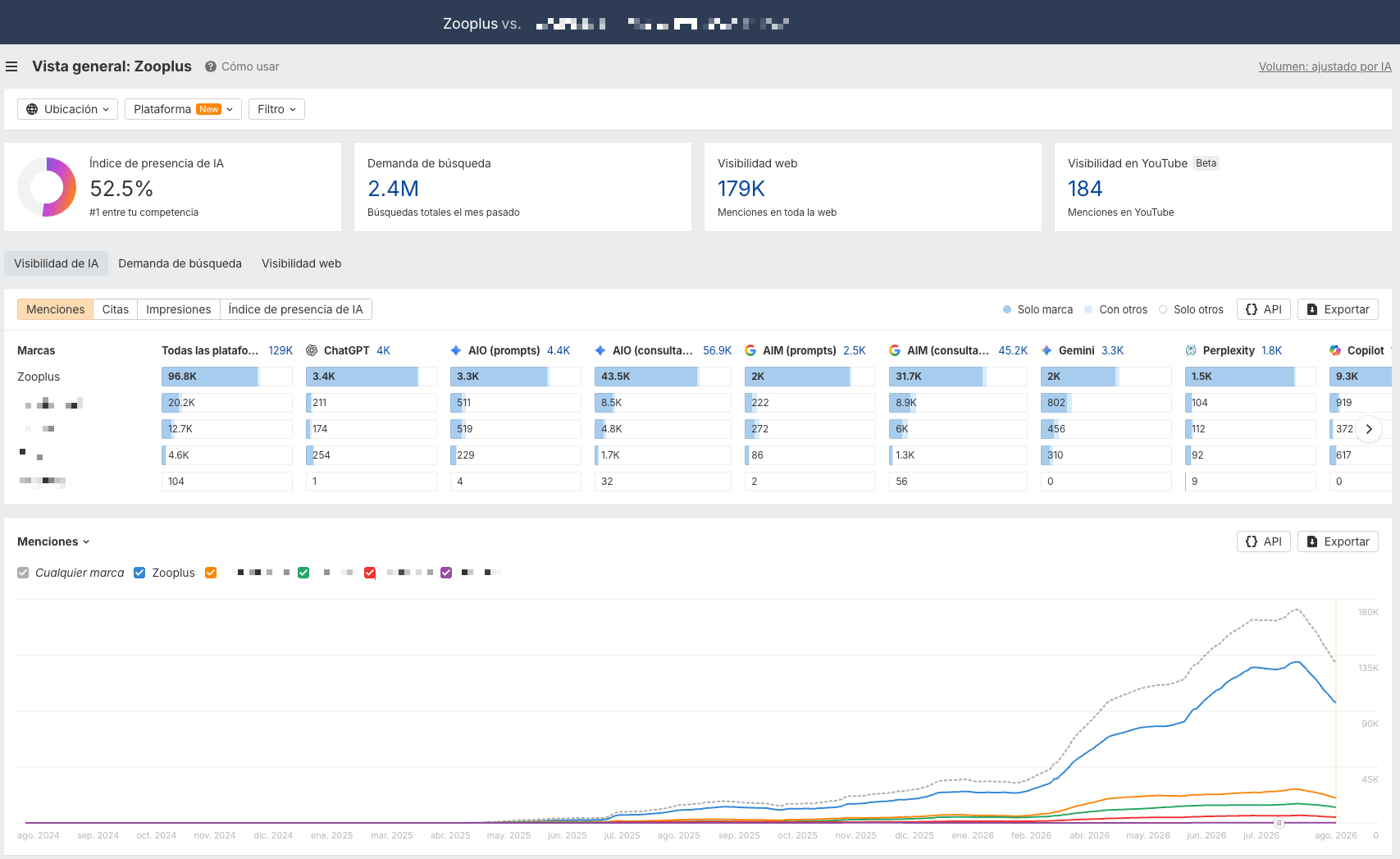Viewport: 1400px width, 859px height.
Task: Open the Plataforma dropdown
Action: (183, 109)
